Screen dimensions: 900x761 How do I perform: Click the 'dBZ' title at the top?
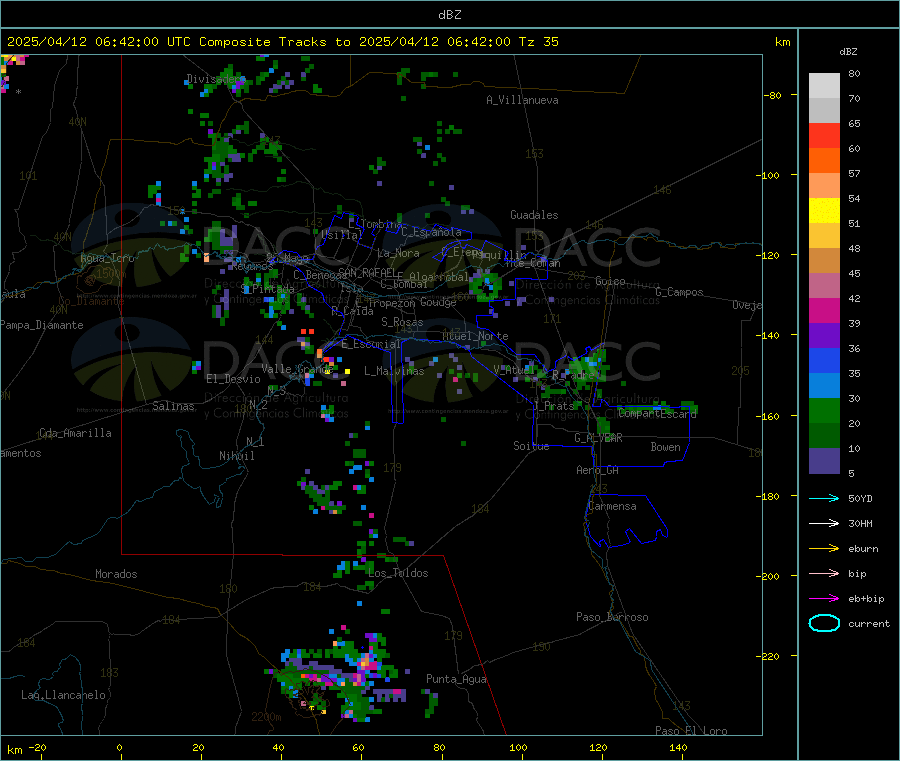pos(449,15)
